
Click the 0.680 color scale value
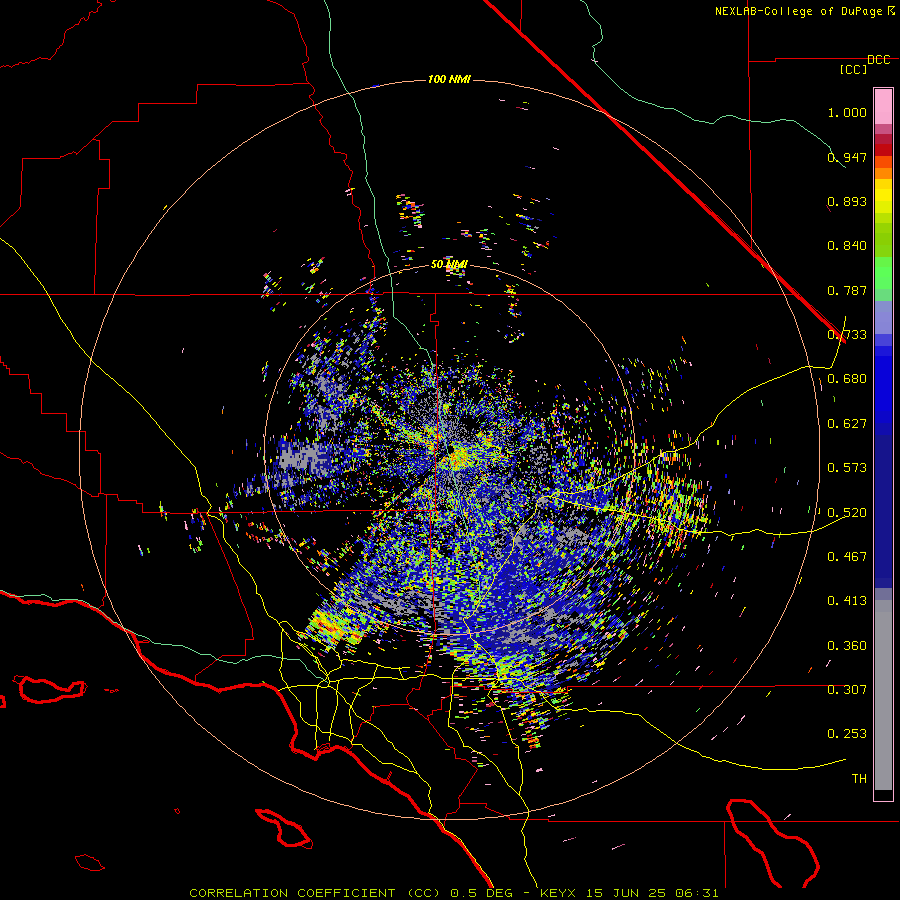(847, 379)
